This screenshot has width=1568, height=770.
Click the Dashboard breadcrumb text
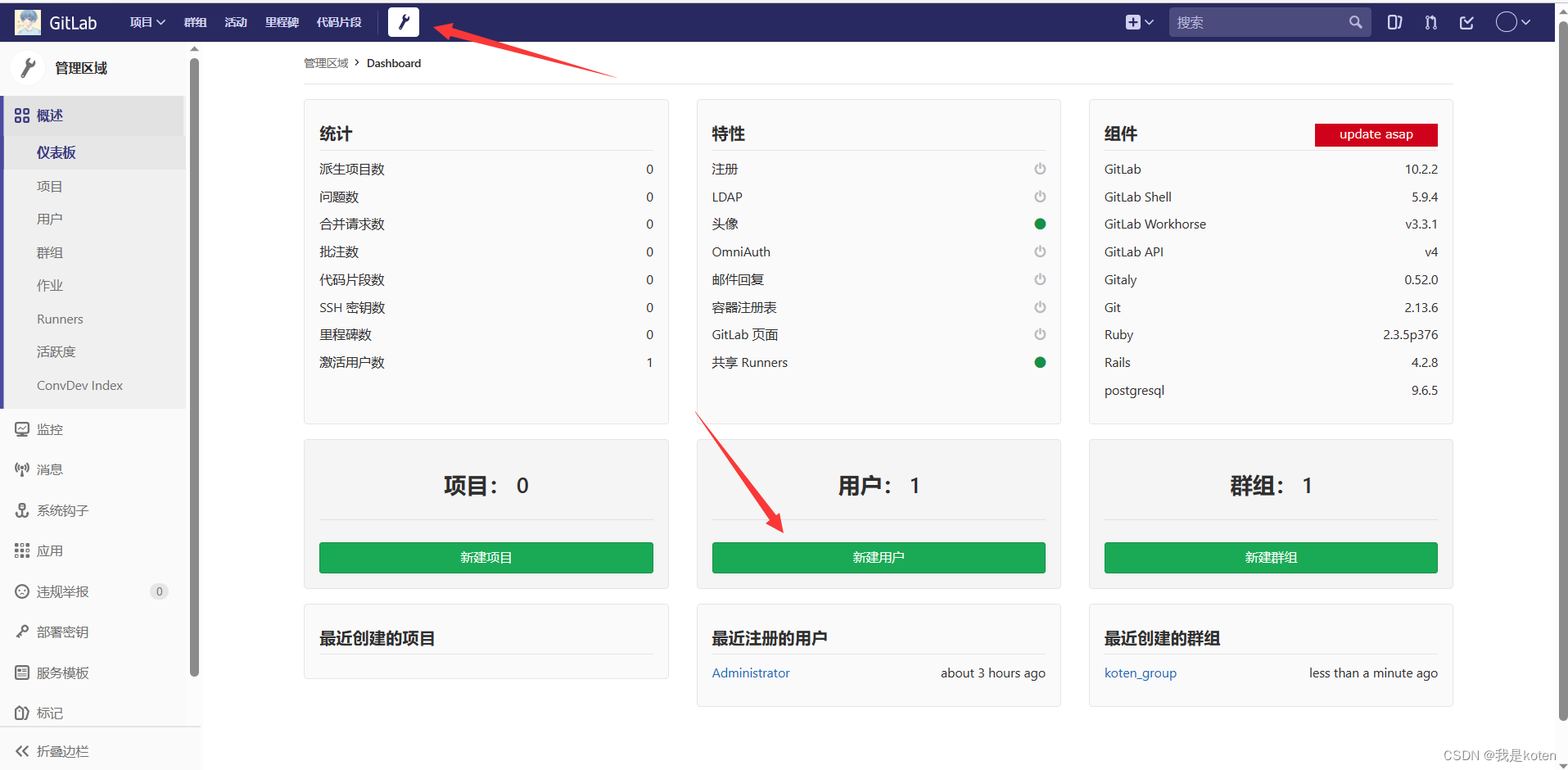pos(394,63)
